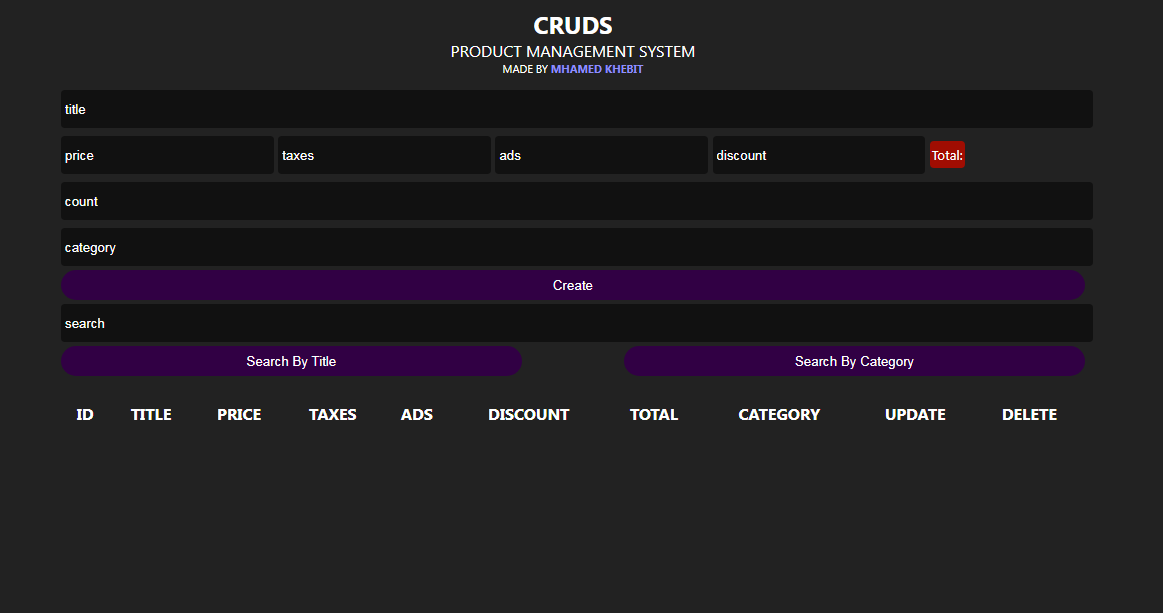Open the Mhamed Khebit author link
Screen dimensions: 1163x613
pos(597,70)
